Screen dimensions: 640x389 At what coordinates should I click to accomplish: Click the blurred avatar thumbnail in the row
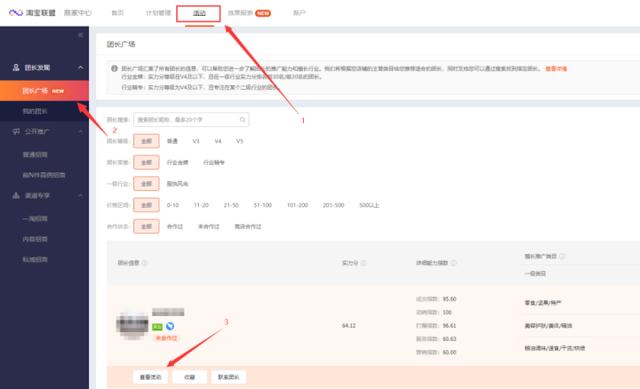tap(132, 325)
